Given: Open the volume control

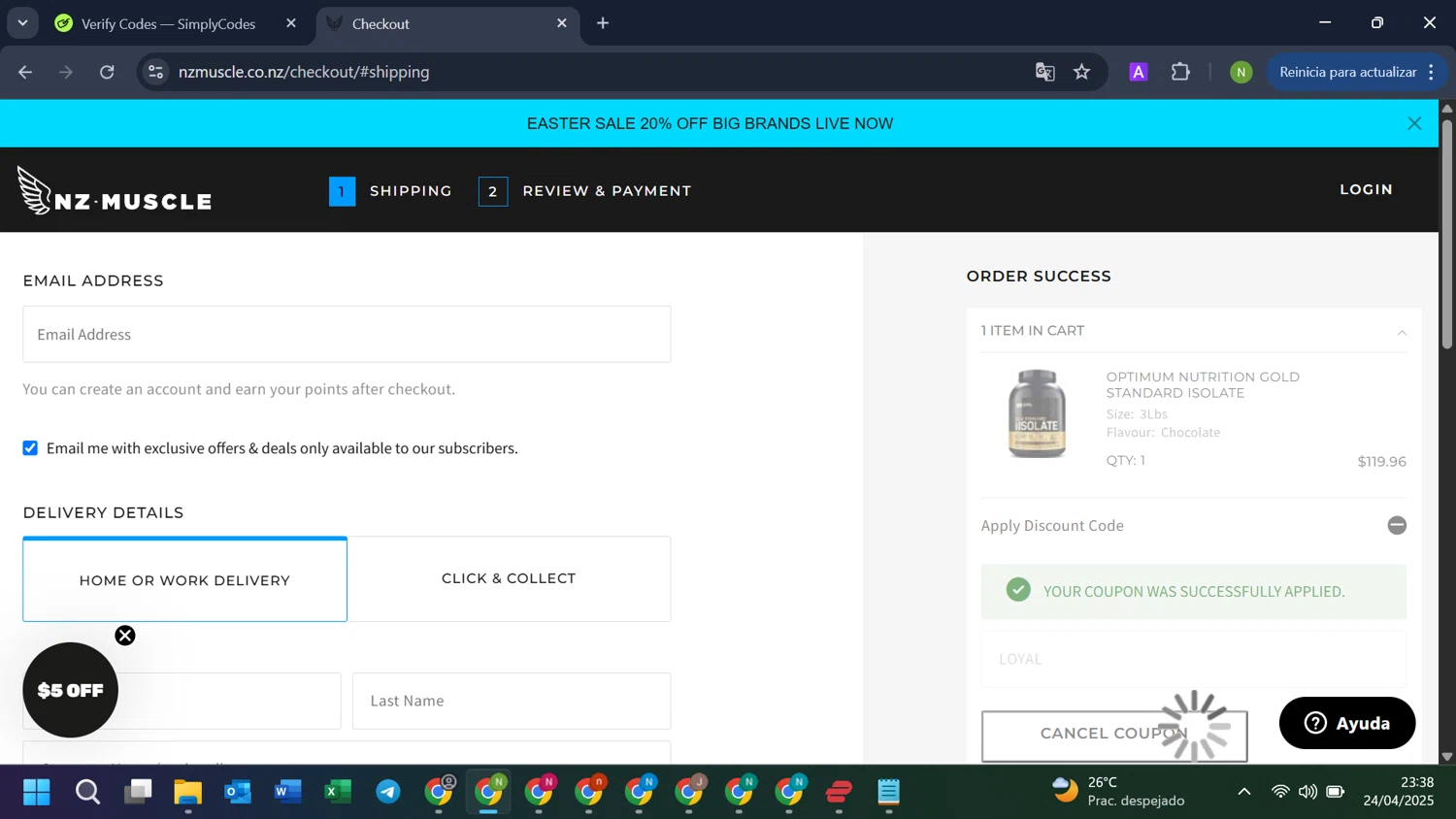Looking at the screenshot, I should click(x=1307, y=792).
